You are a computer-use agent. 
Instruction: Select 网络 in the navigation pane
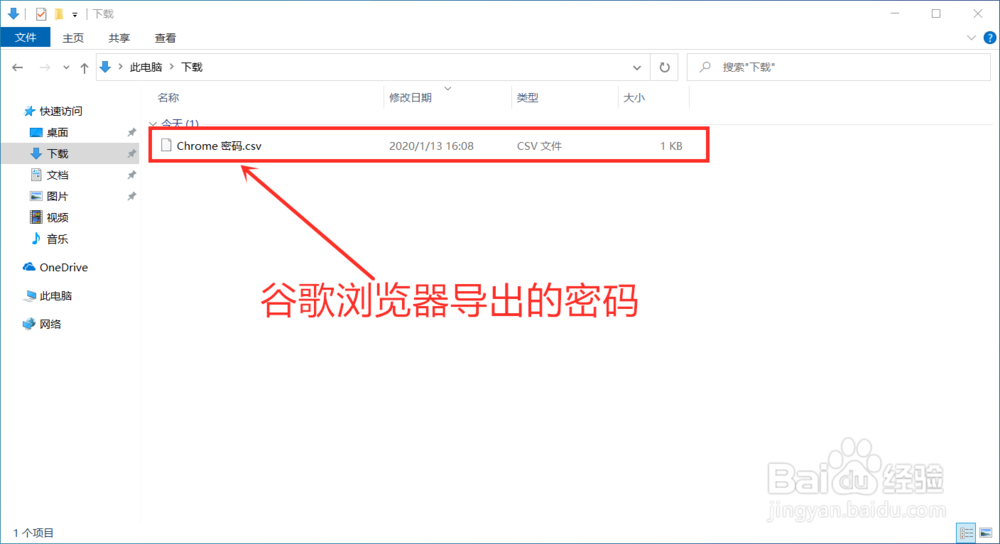point(50,324)
